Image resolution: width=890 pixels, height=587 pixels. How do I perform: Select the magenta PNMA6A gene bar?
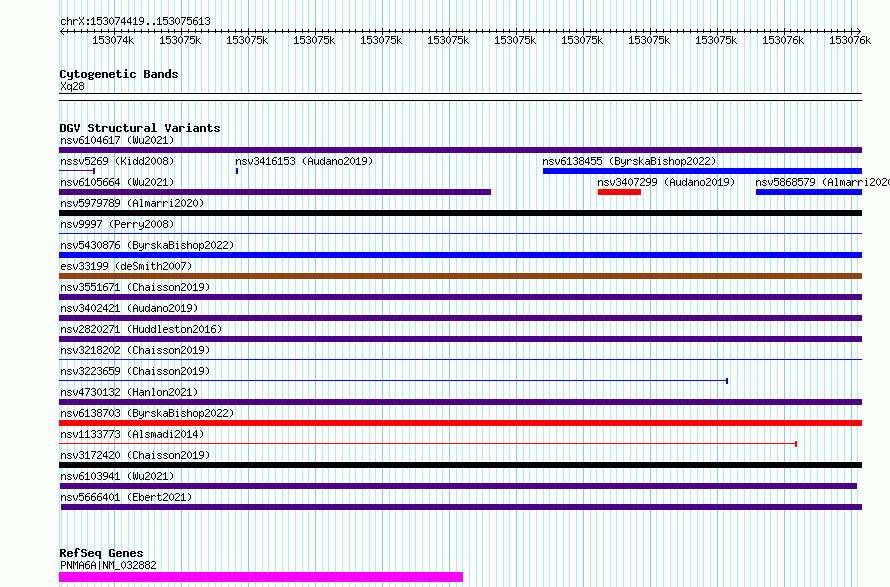261,577
